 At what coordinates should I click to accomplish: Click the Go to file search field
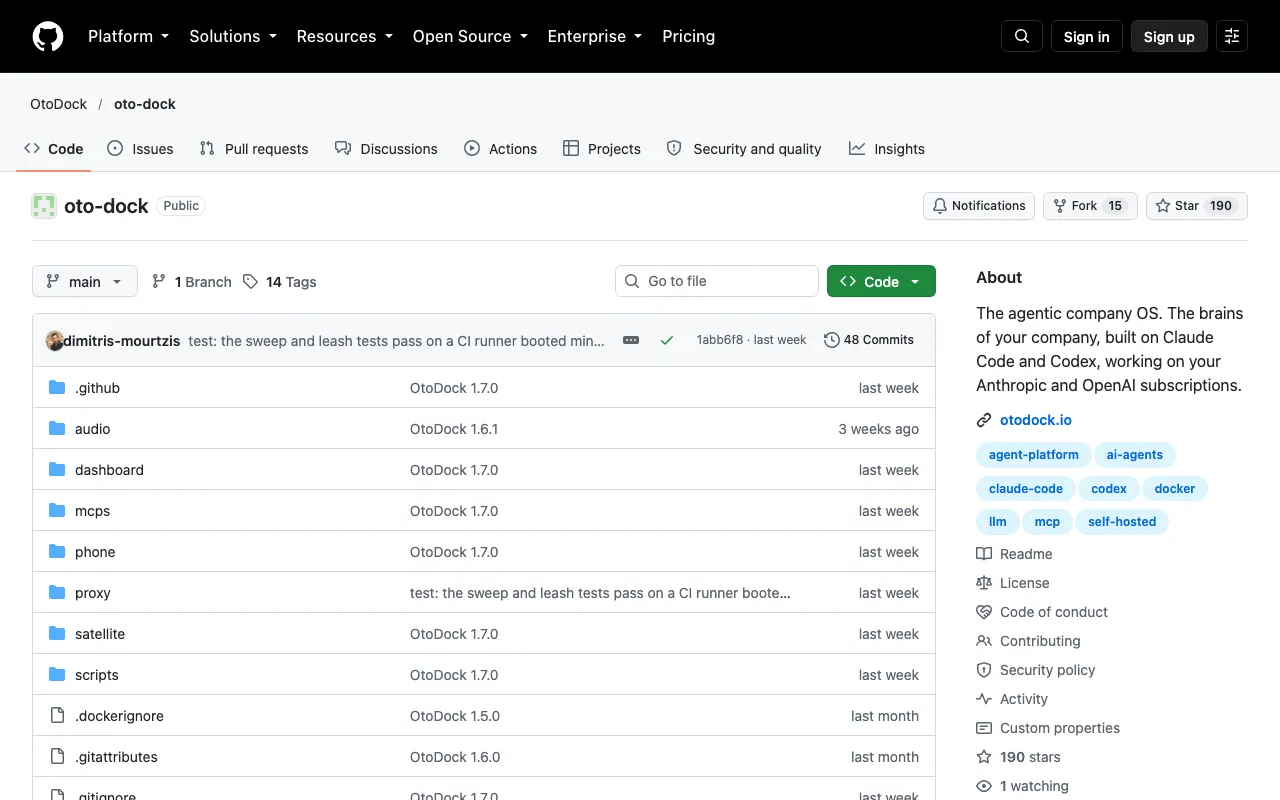pos(717,281)
